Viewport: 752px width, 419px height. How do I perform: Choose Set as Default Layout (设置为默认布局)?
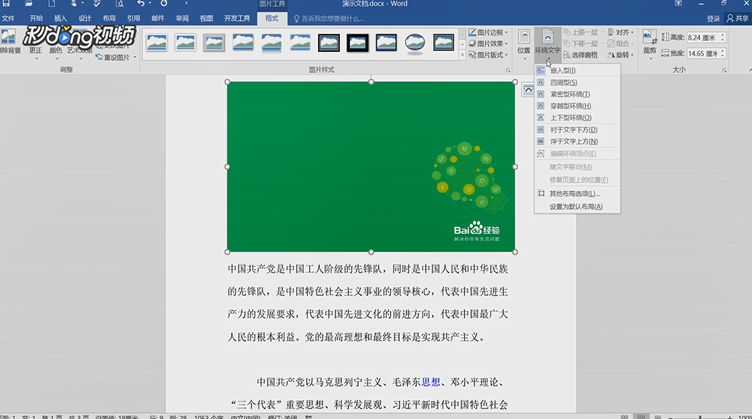[577, 207]
